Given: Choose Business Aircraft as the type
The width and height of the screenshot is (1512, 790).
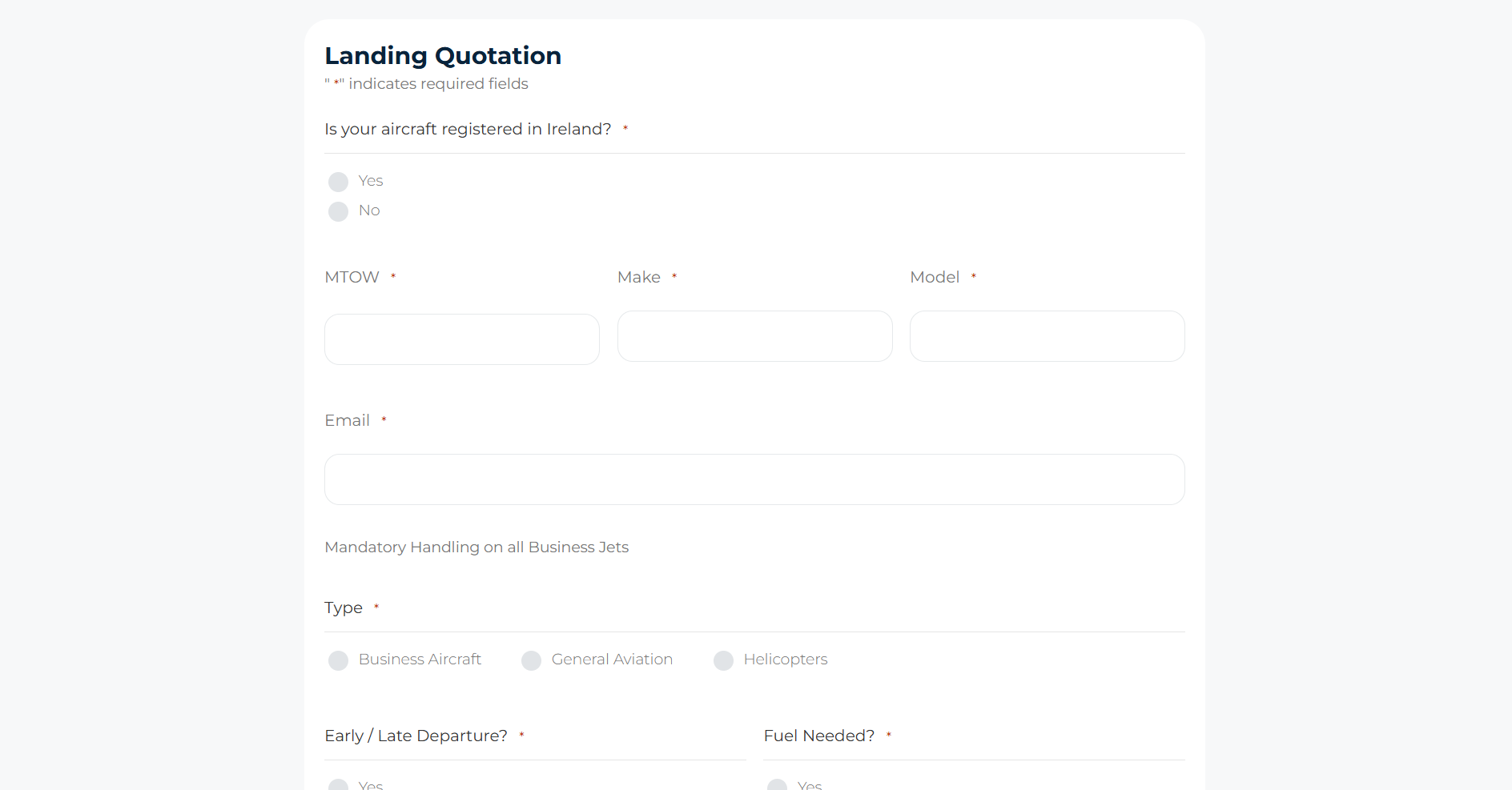Looking at the screenshot, I should (339, 660).
